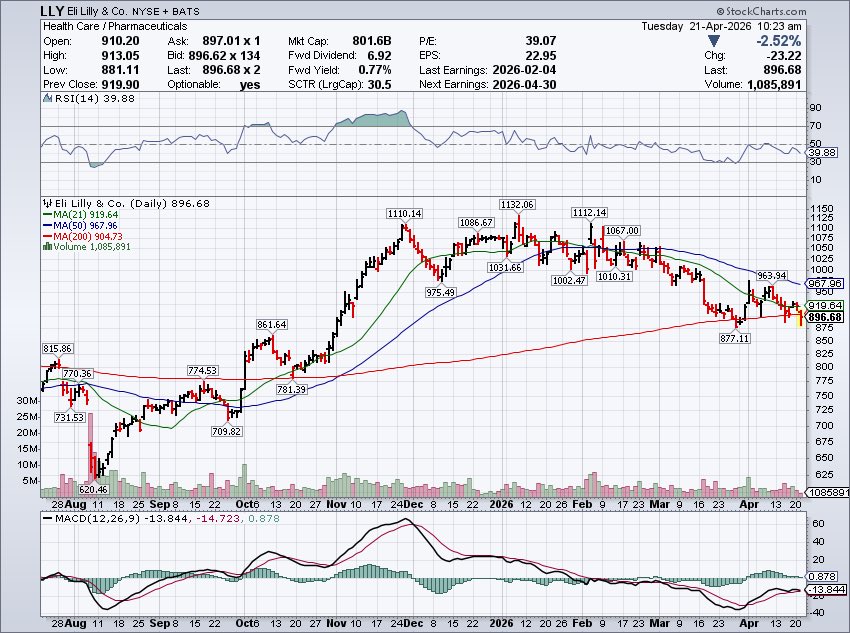Screen dimensions: 850x633
Task: Click the 975.49 price label
Action: click(441, 292)
